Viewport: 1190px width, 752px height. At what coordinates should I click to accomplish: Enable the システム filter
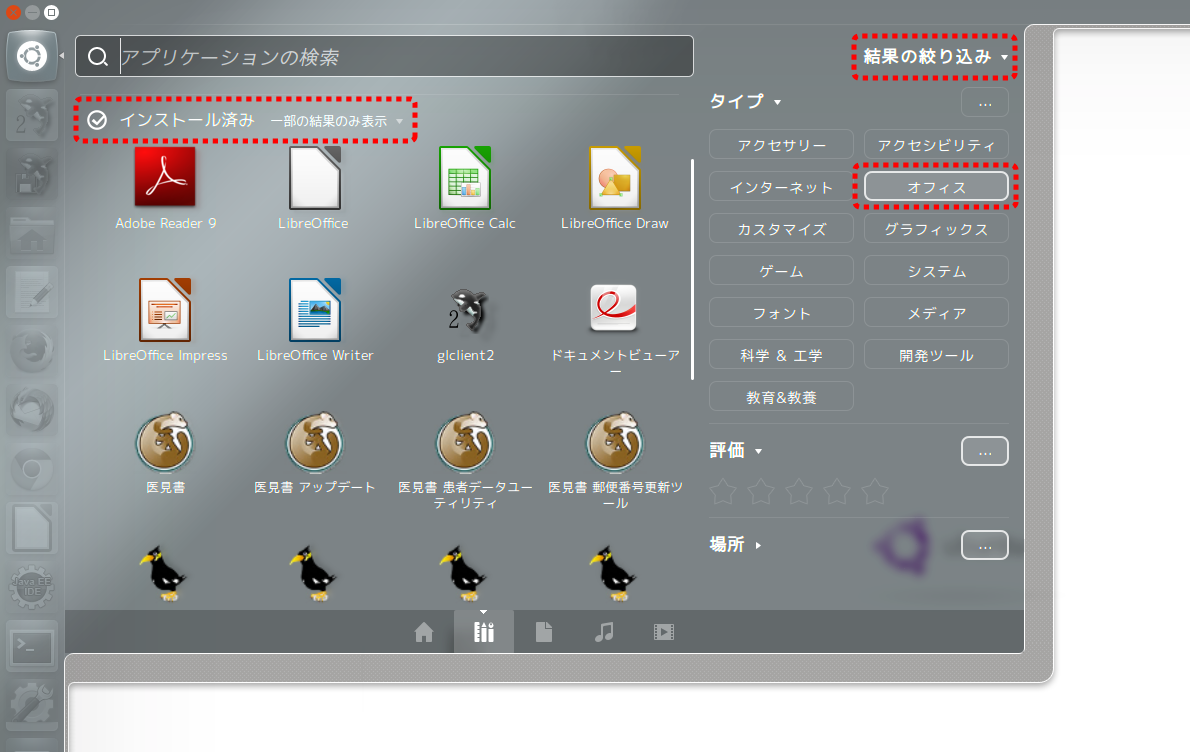[x=936, y=271]
